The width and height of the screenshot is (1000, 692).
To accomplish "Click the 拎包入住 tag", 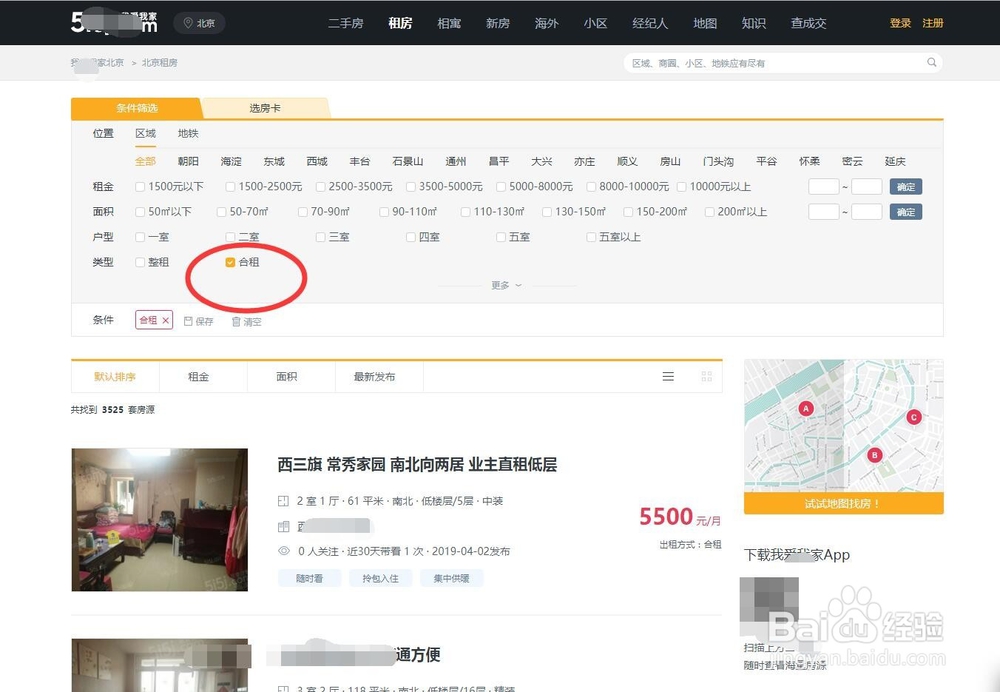I will (380, 578).
